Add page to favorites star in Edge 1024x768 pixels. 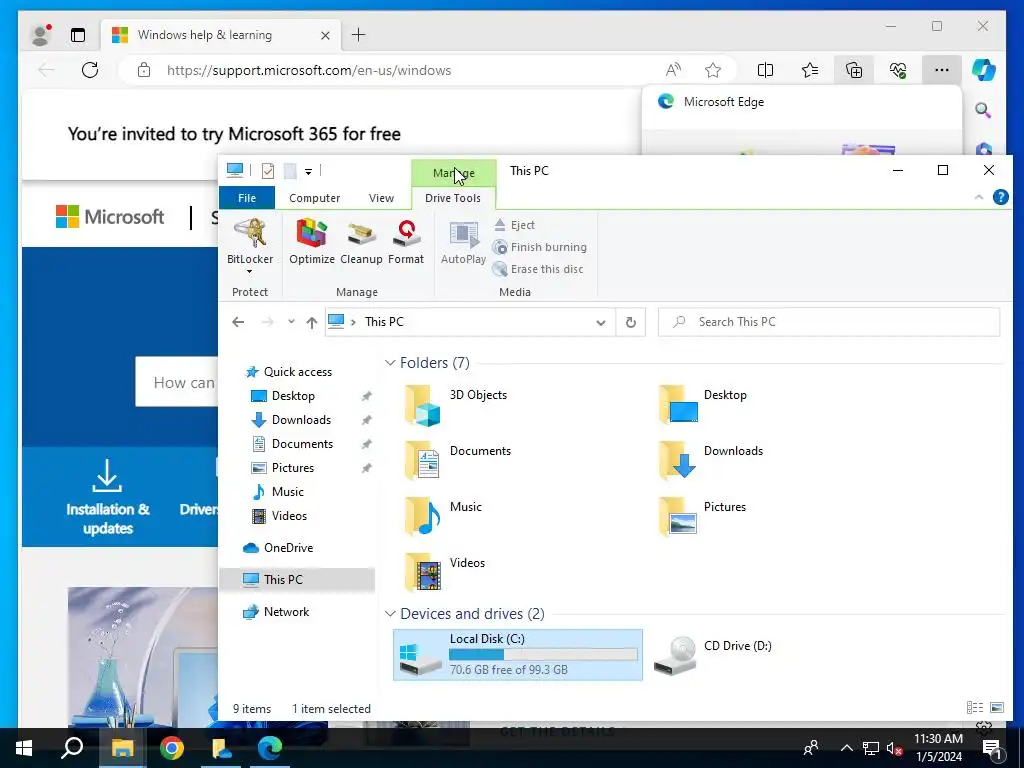pyautogui.click(x=713, y=70)
